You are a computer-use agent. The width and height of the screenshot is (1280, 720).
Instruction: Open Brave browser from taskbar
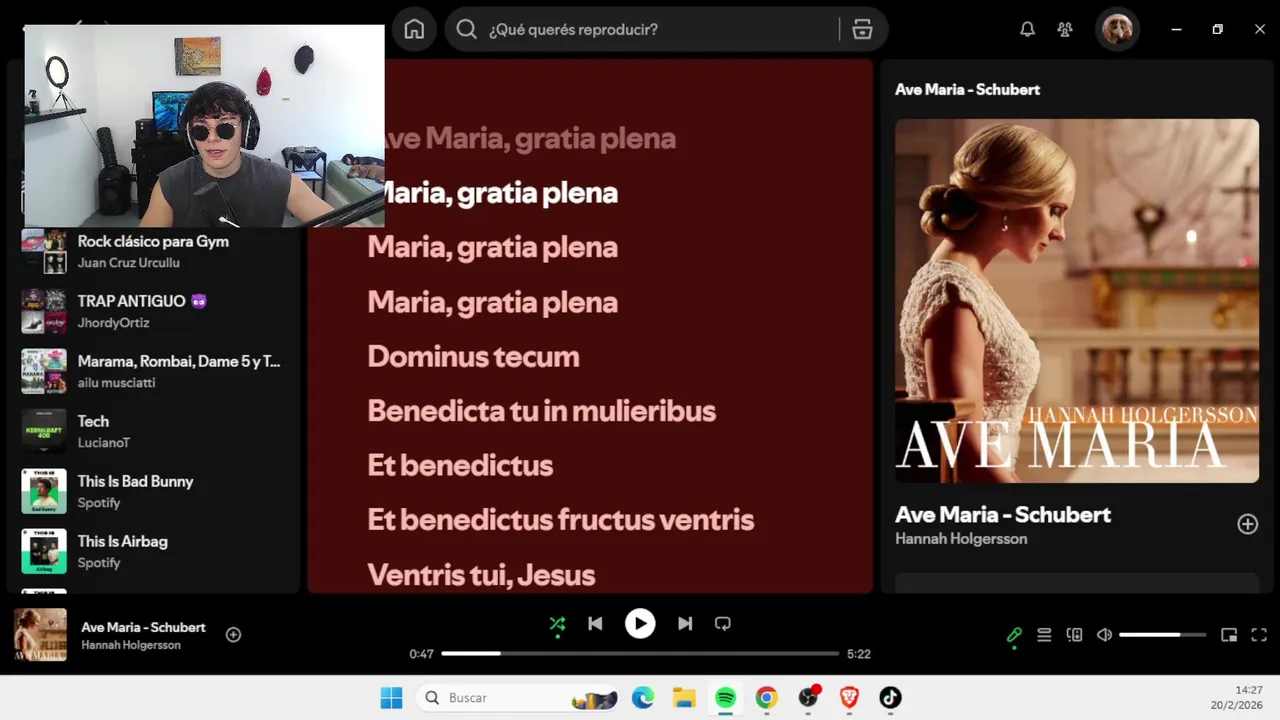click(849, 697)
